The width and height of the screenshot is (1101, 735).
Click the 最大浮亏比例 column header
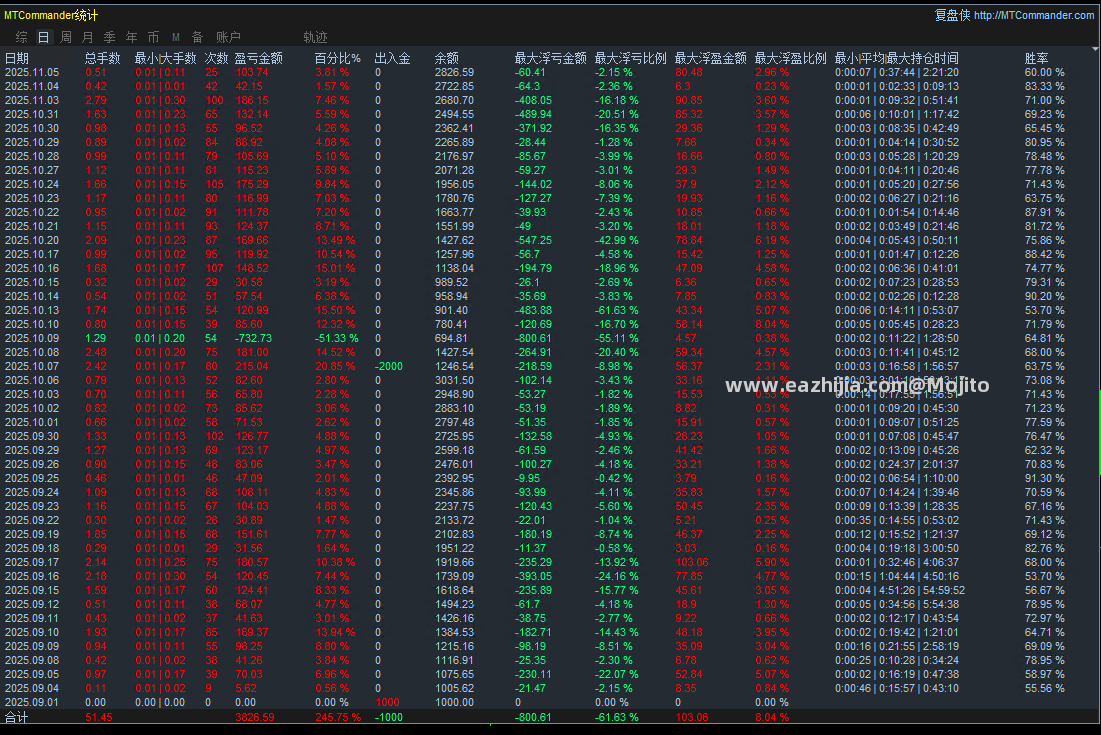631,58
